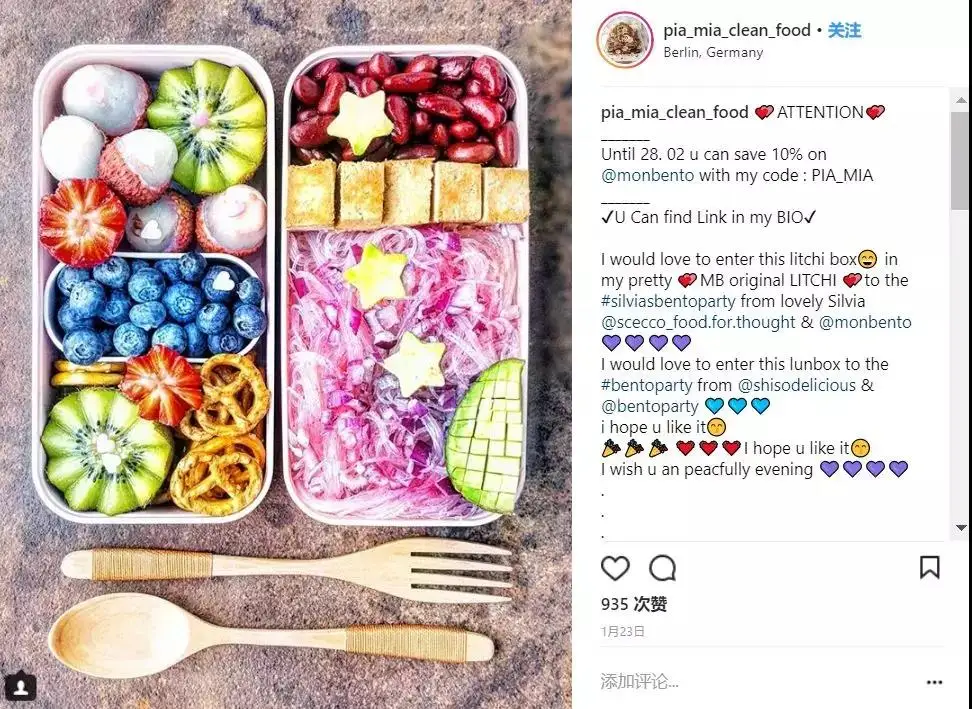This screenshot has height=709, width=972.
Task: Click the caption scrollbar thumb
Action: (960, 160)
